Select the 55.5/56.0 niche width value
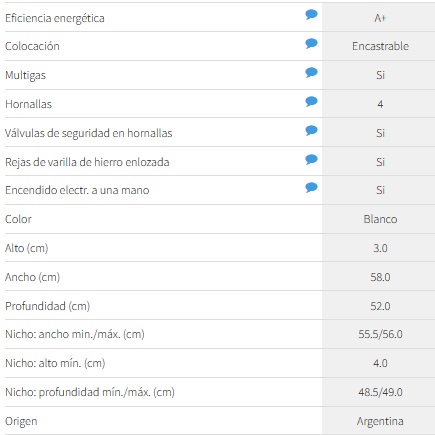Image resolution: width=435 pixels, height=435 pixels. (x=380, y=334)
